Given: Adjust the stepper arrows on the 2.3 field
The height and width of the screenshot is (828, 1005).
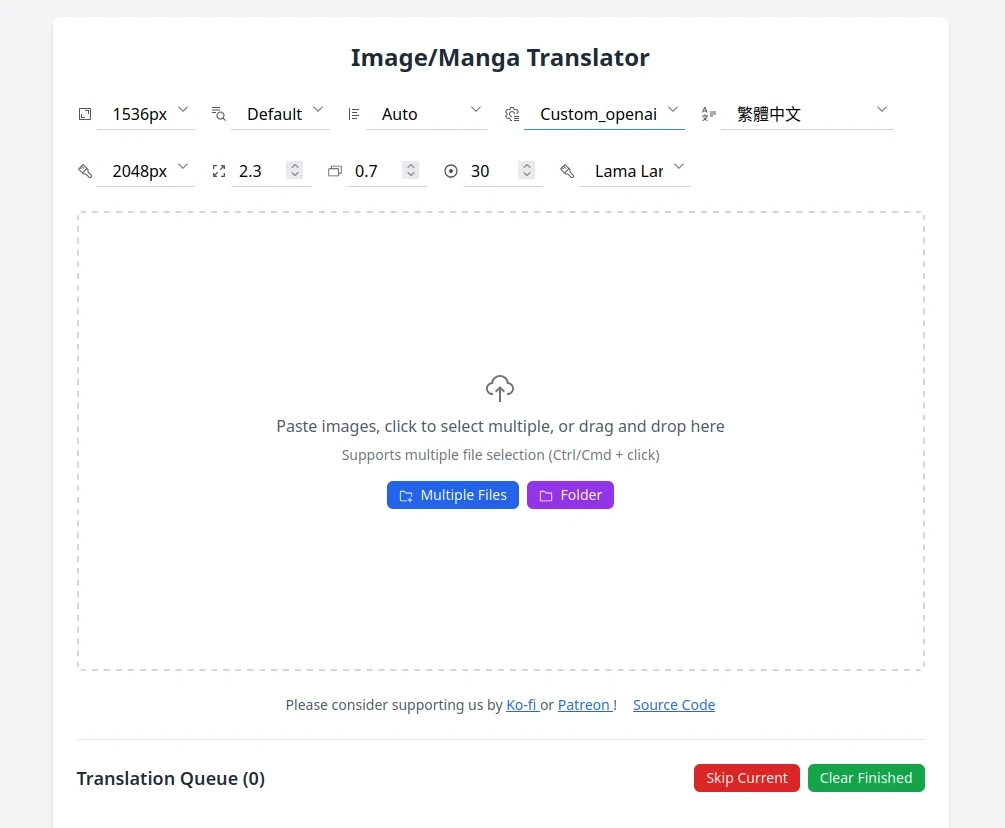Looking at the screenshot, I should pyautogui.click(x=294, y=171).
